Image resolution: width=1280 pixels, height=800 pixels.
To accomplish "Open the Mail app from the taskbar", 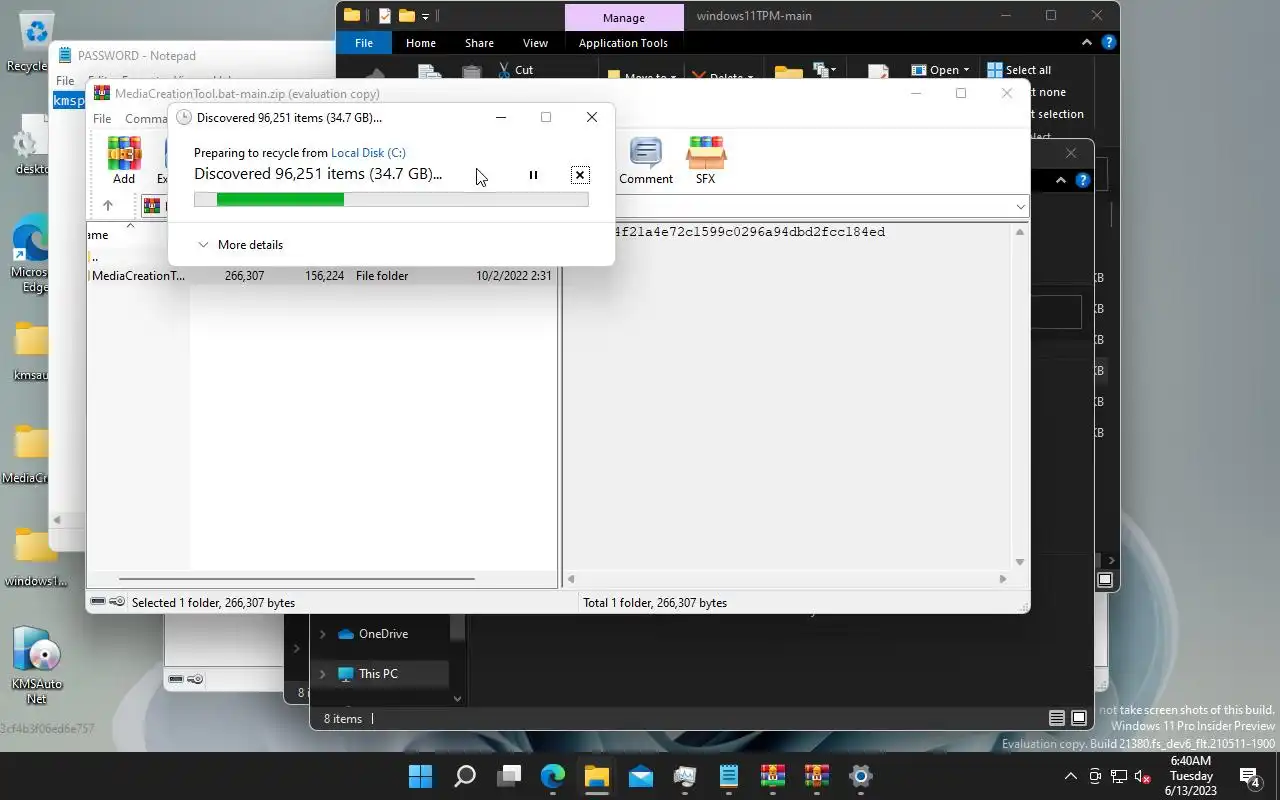I will [x=641, y=776].
